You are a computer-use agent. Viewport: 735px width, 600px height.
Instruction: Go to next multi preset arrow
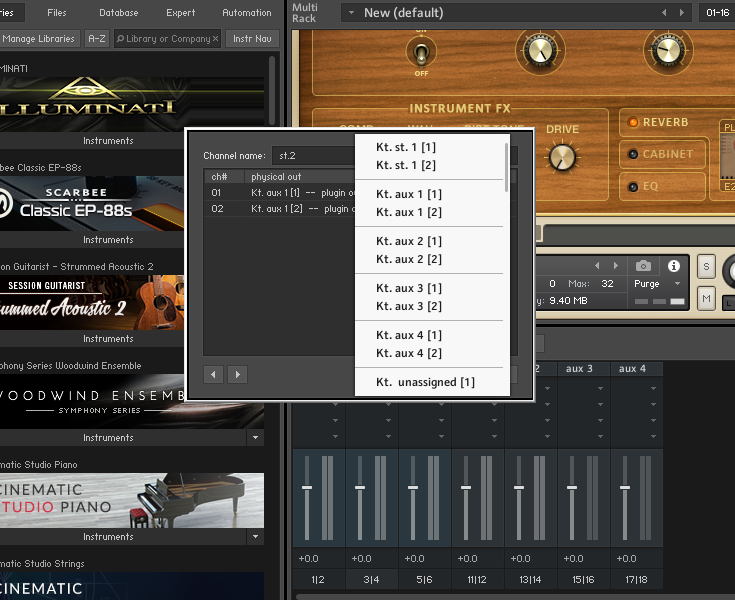(682, 13)
